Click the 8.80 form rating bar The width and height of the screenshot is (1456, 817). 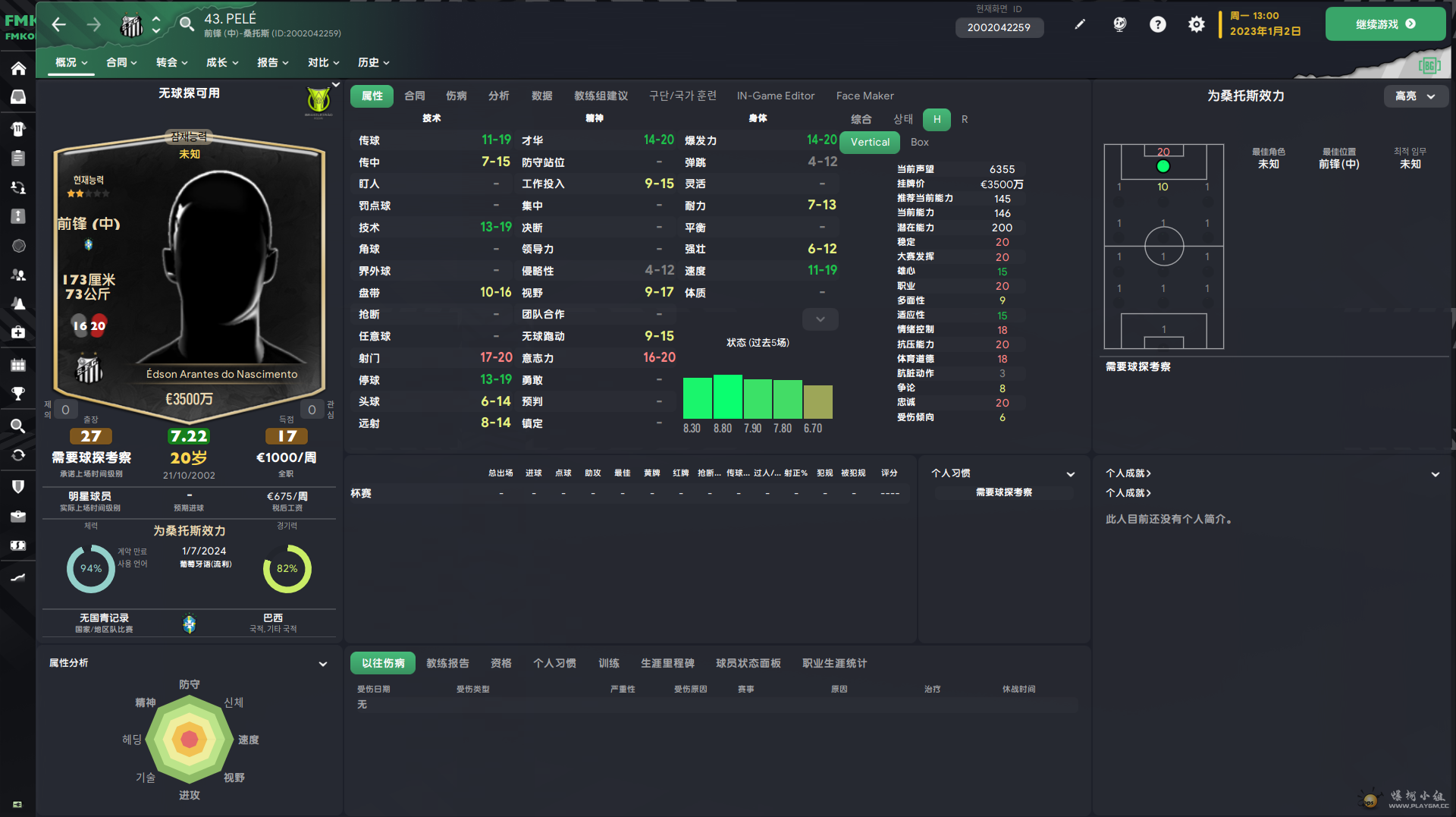[x=727, y=396]
